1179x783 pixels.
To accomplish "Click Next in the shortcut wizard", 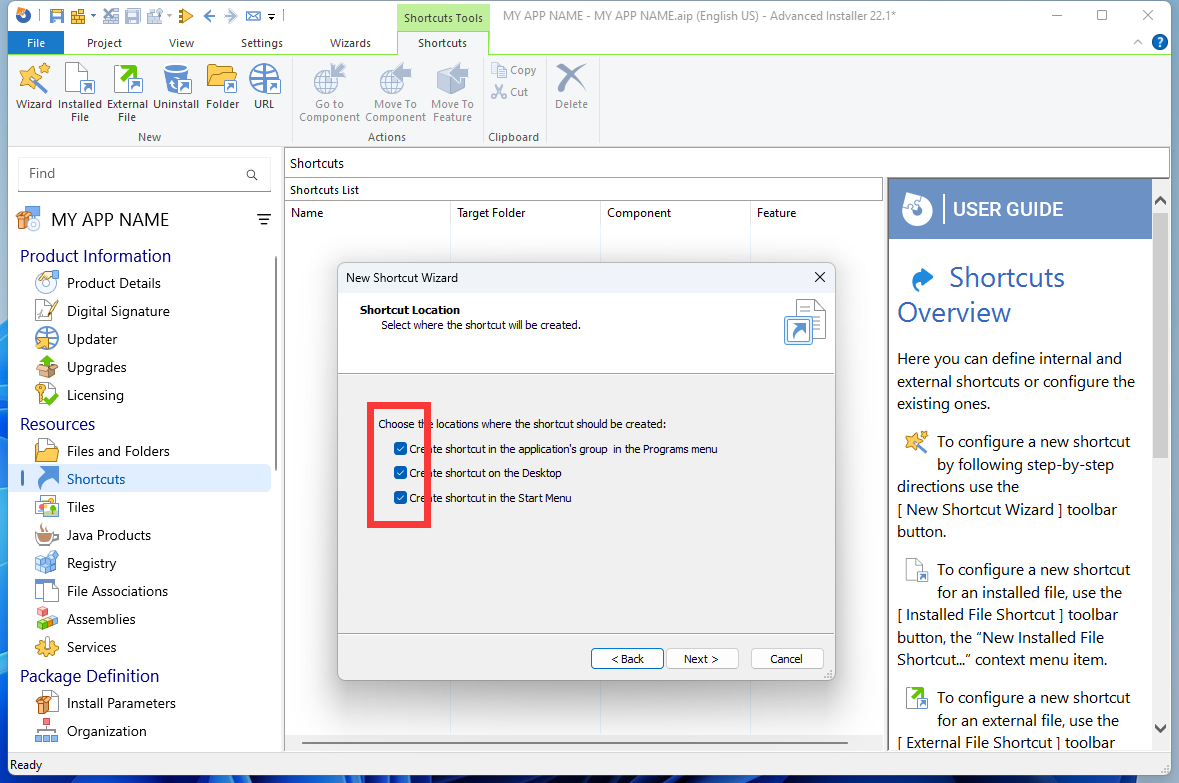I will [x=701, y=659].
